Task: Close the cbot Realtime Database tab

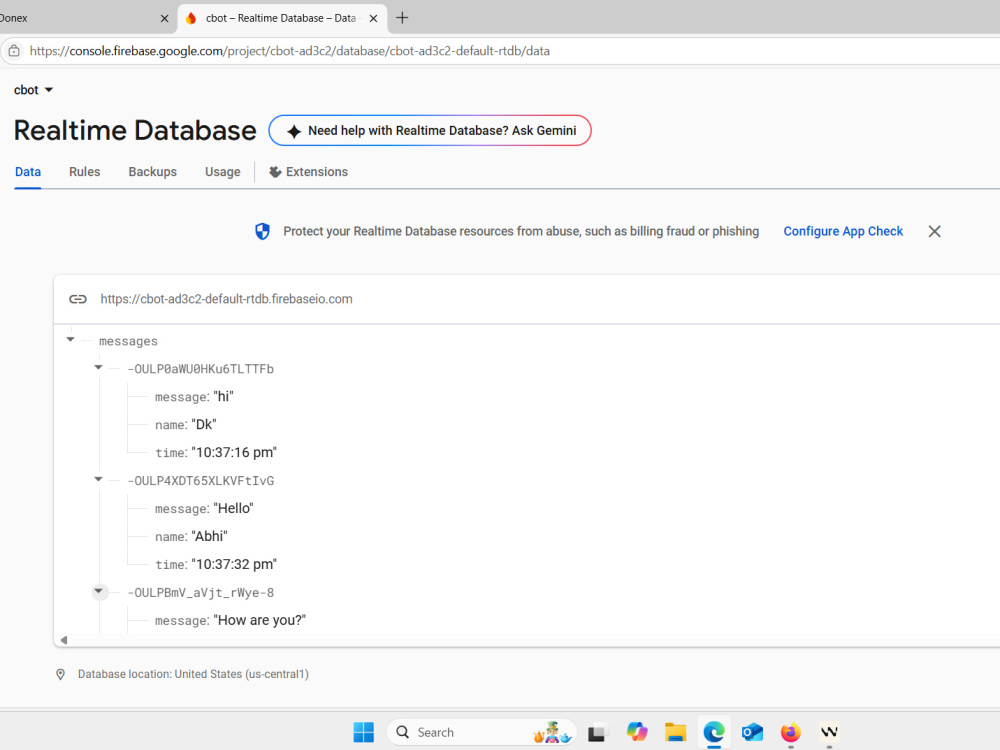Action: 374,18
